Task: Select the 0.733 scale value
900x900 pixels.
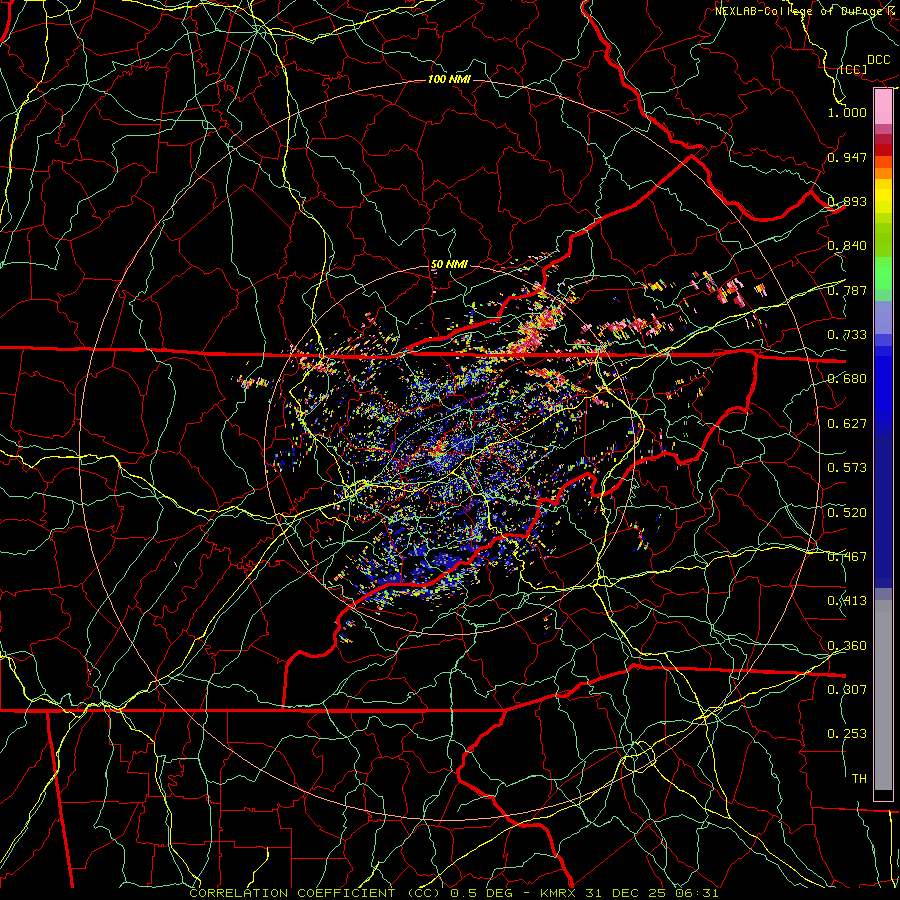Action: pos(847,335)
